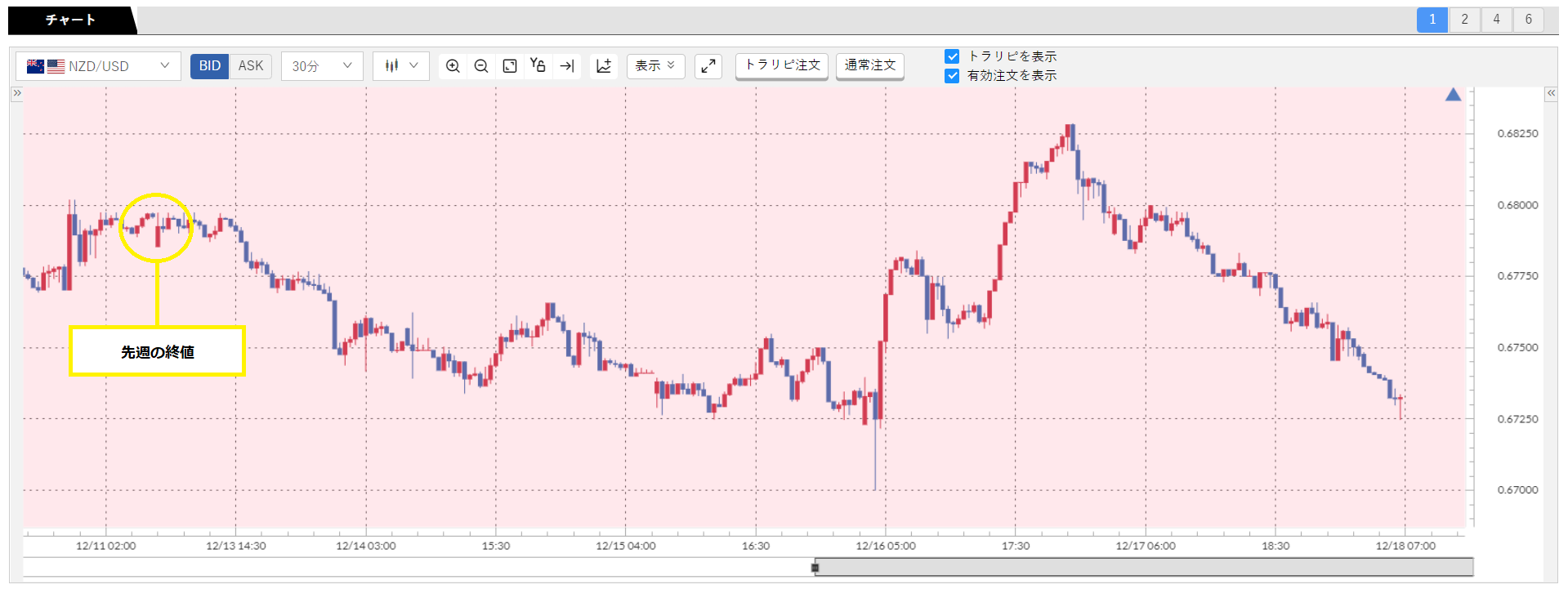Switch to 4-chart layout tab
The width and height of the screenshot is (1568, 589).
[x=1496, y=20]
